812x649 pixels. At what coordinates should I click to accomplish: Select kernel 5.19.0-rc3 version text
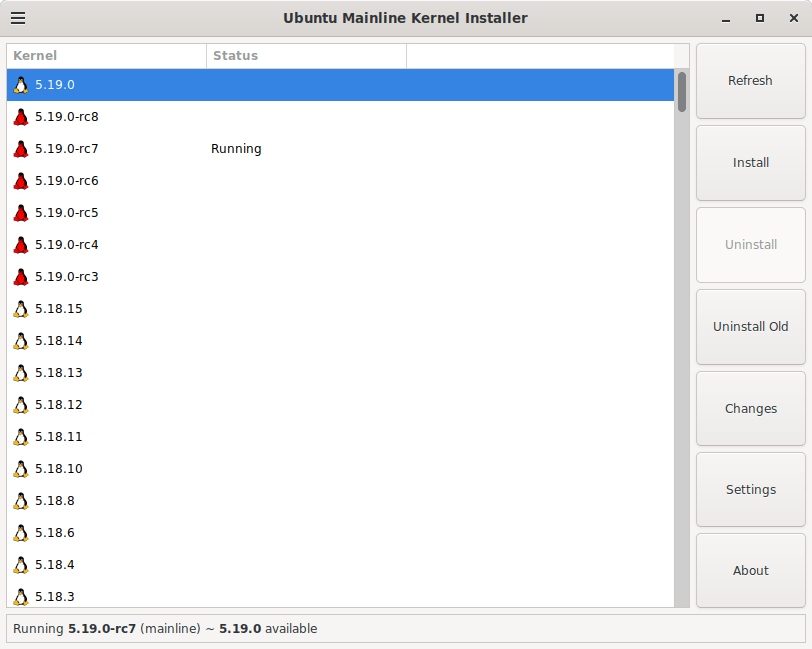pyautogui.click(x=67, y=277)
